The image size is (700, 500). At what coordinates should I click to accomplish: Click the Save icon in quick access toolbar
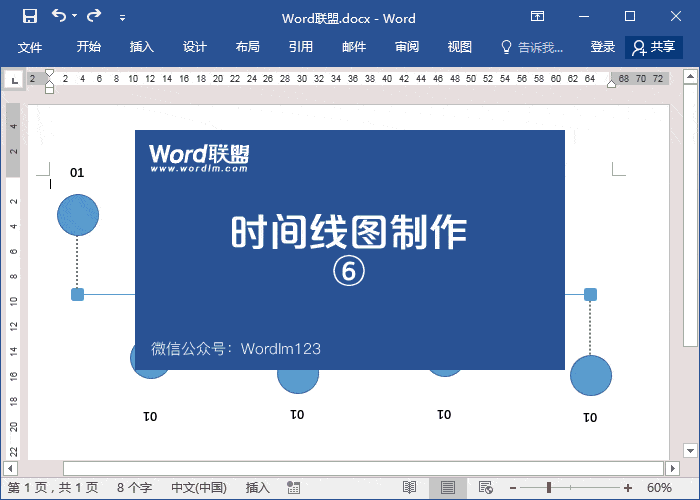30,17
